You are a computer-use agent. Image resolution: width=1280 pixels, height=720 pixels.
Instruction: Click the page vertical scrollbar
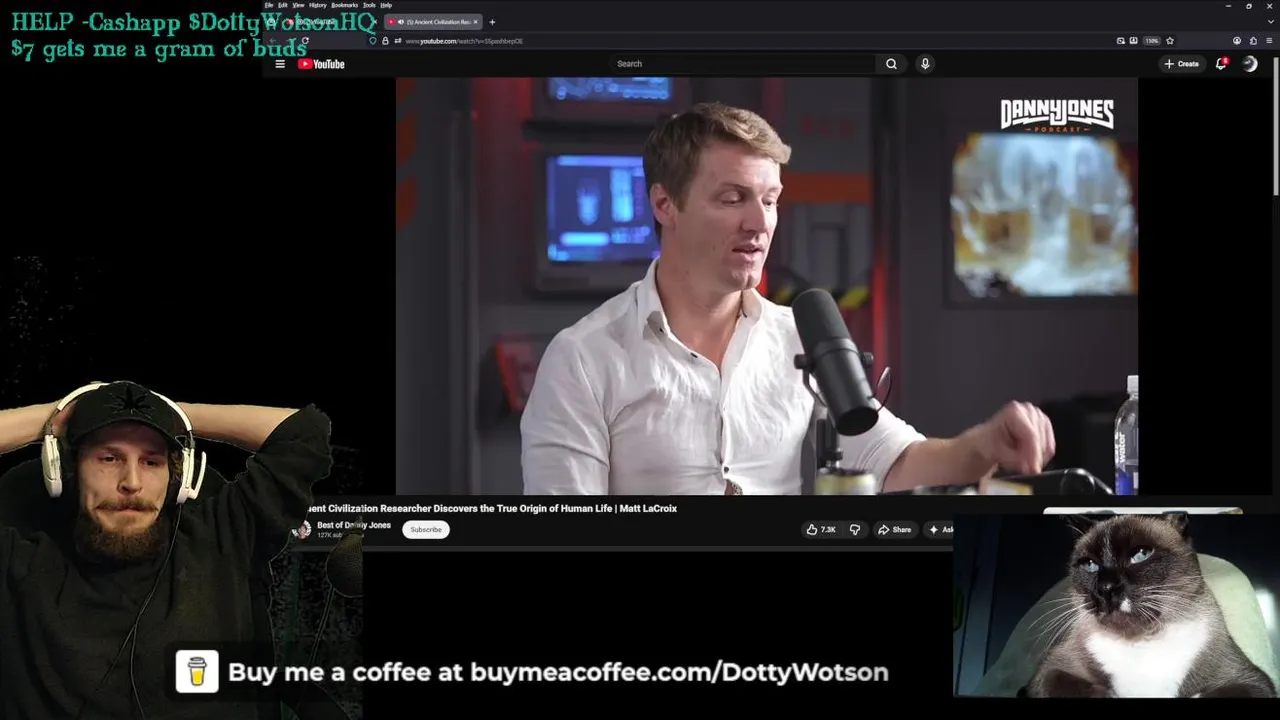pyautogui.click(x=1276, y=125)
